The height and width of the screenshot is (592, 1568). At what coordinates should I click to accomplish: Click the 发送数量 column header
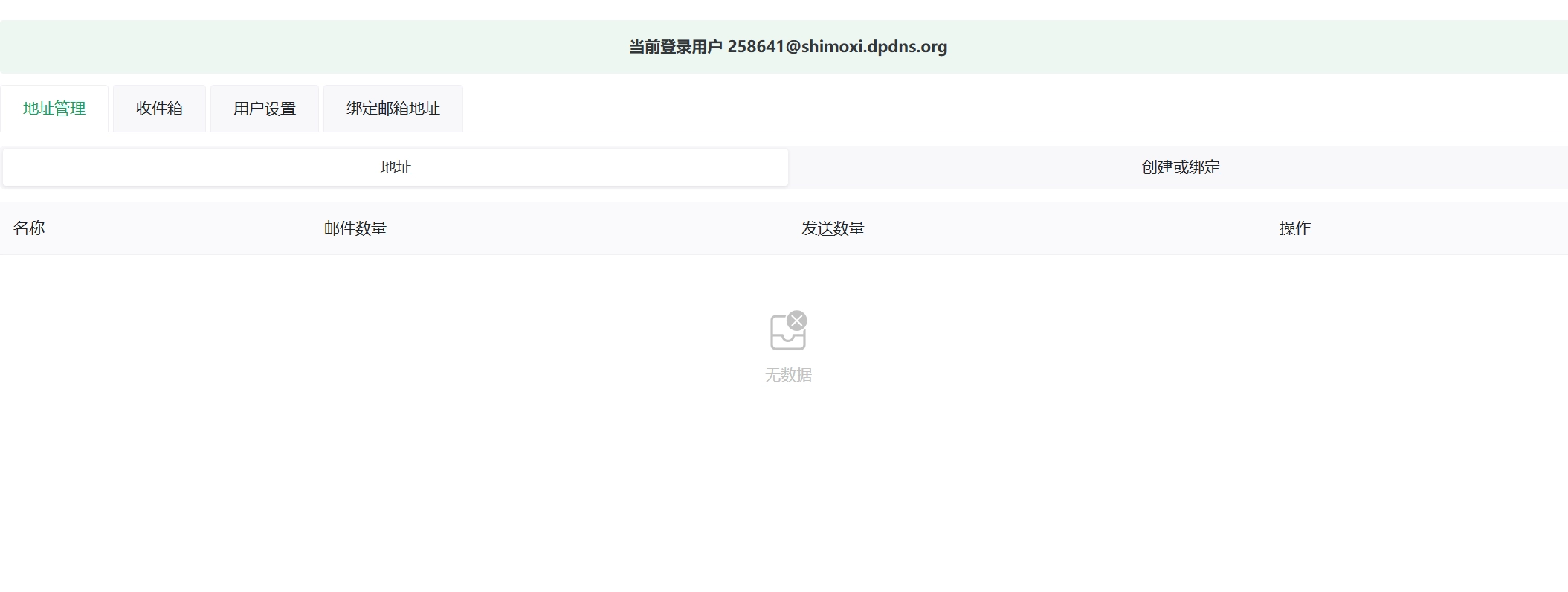click(833, 228)
